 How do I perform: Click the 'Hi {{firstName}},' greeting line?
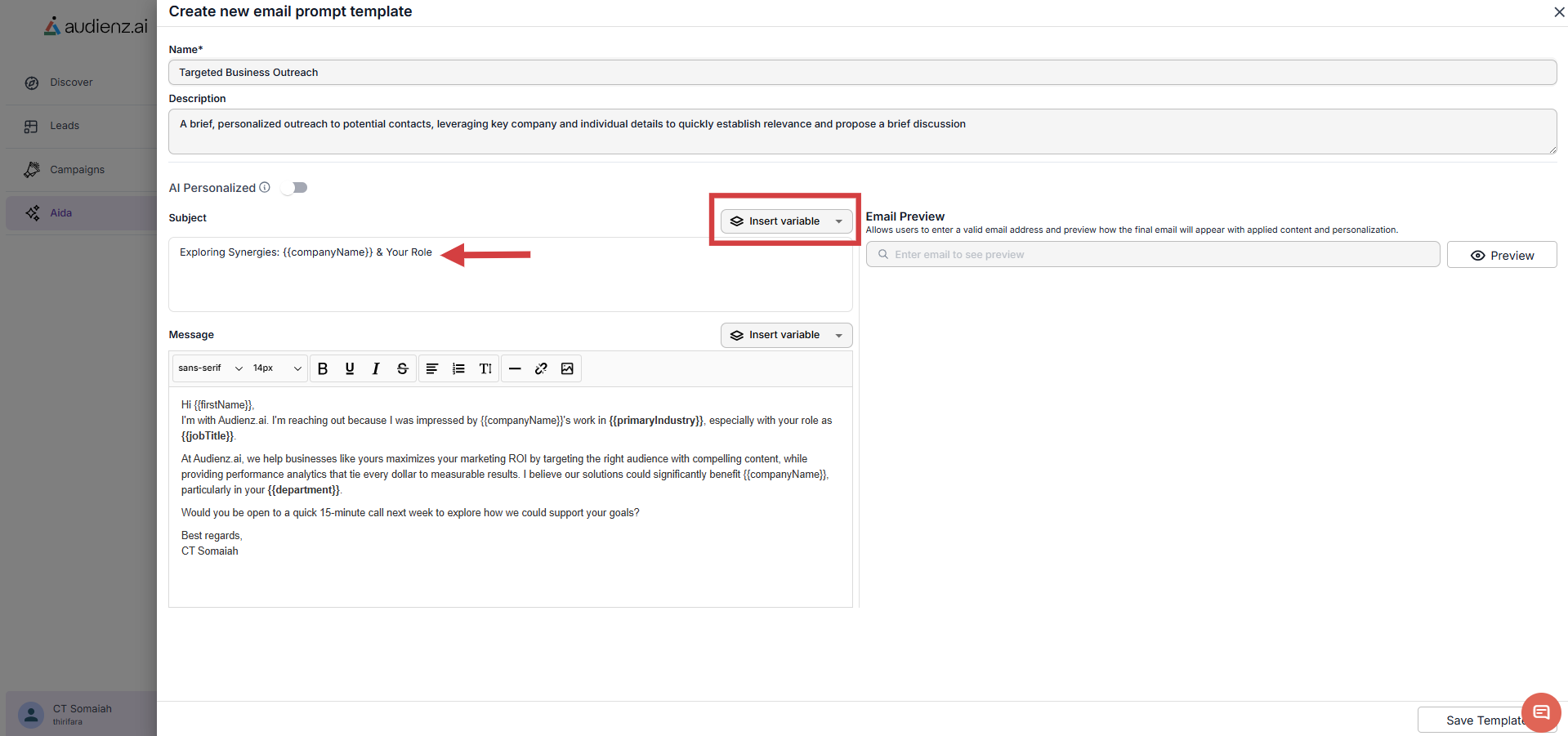tap(217, 405)
